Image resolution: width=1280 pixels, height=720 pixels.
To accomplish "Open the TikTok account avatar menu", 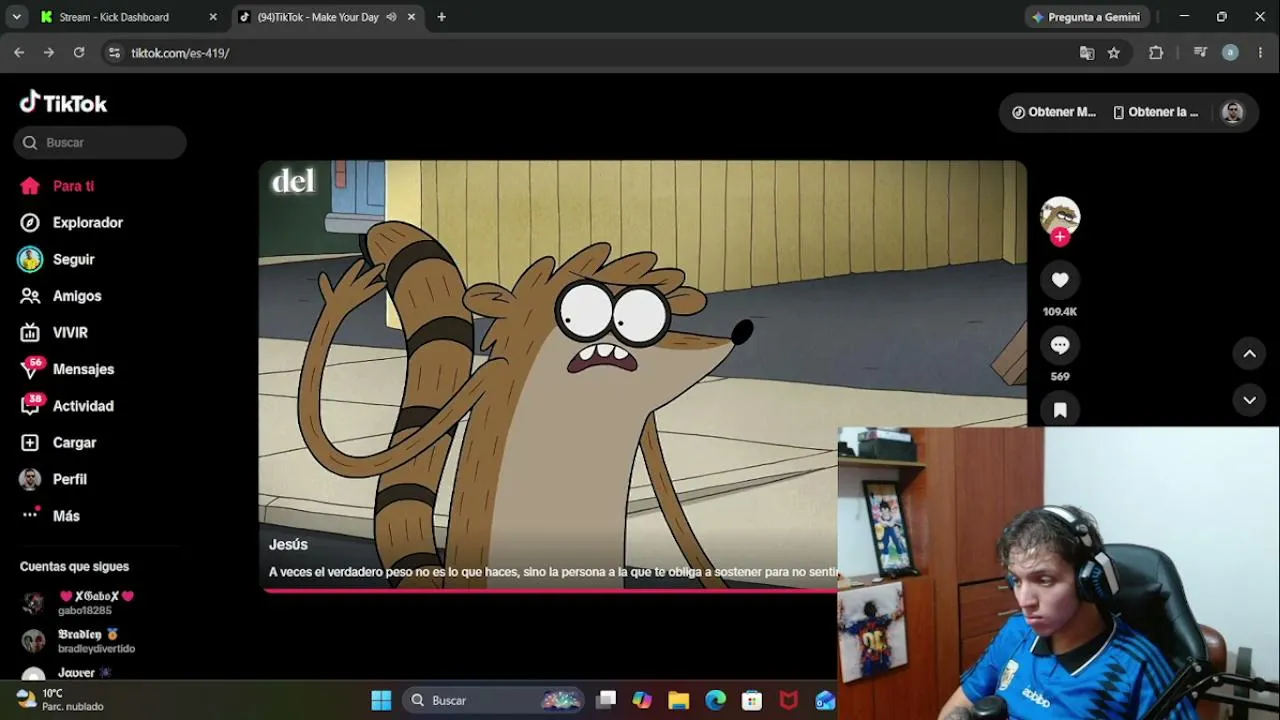I will tap(1232, 112).
